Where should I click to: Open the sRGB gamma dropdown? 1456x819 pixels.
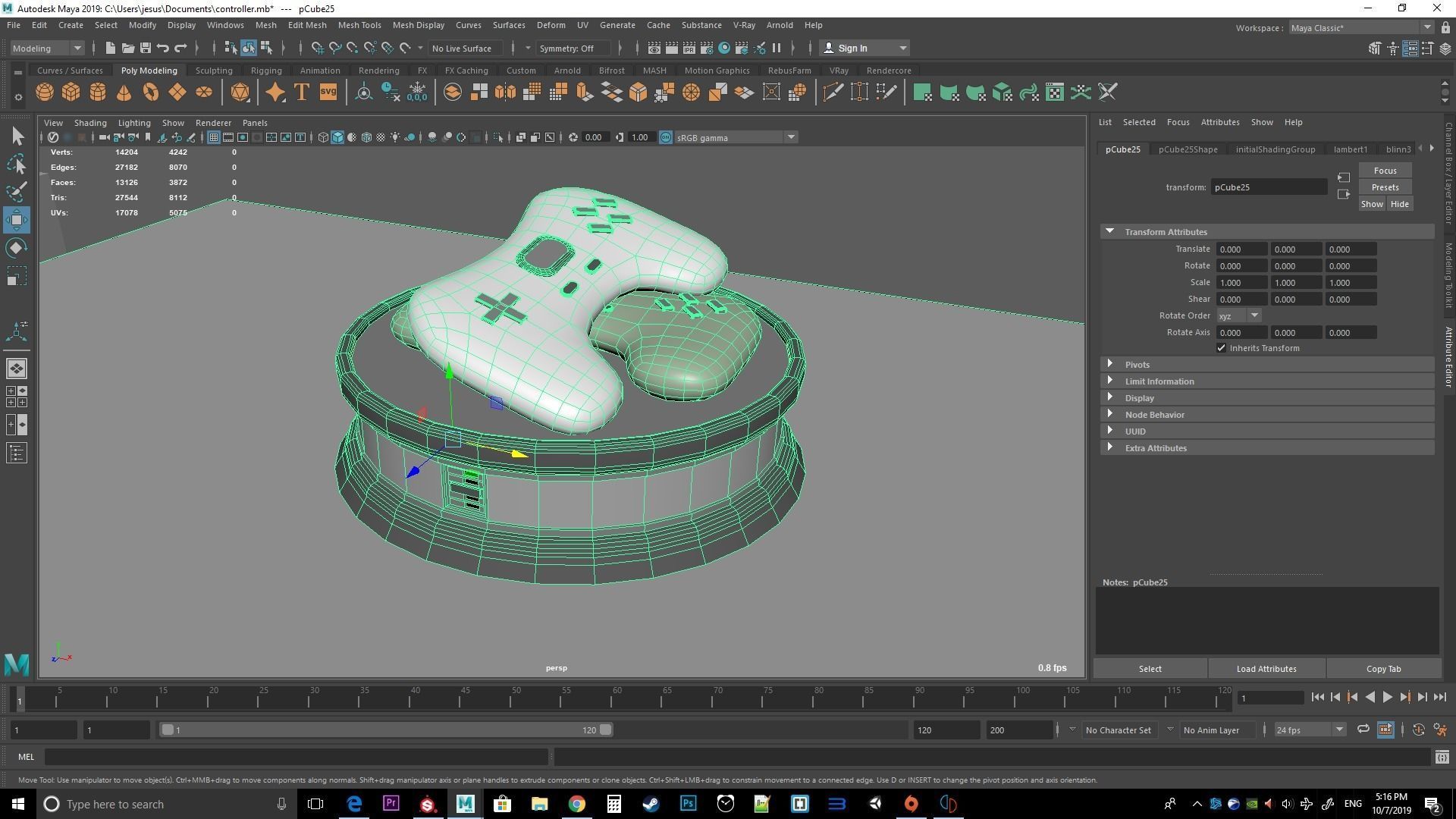(791, 137)
